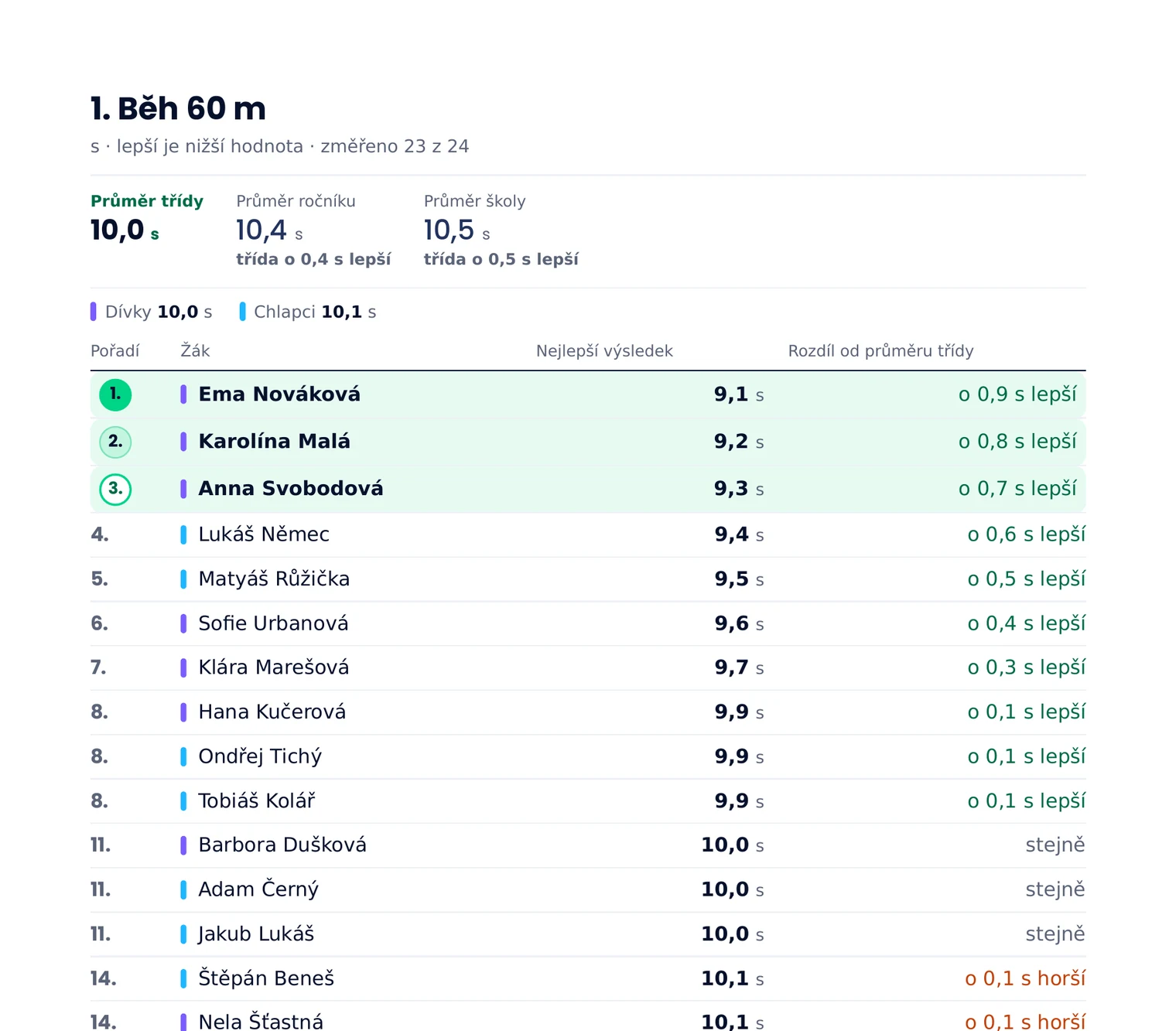
Task: Select Lukáš Němec's result "9,4 s"
Action: [x=739, y=534]
